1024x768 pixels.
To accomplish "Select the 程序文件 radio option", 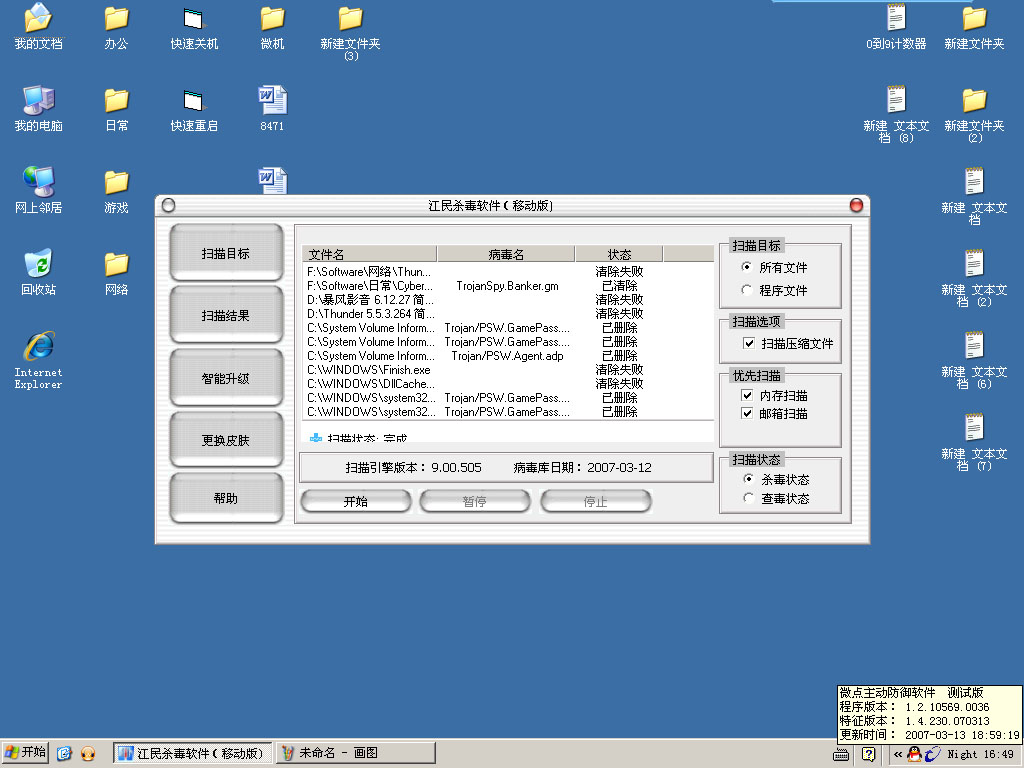I will tap(746, 289).
